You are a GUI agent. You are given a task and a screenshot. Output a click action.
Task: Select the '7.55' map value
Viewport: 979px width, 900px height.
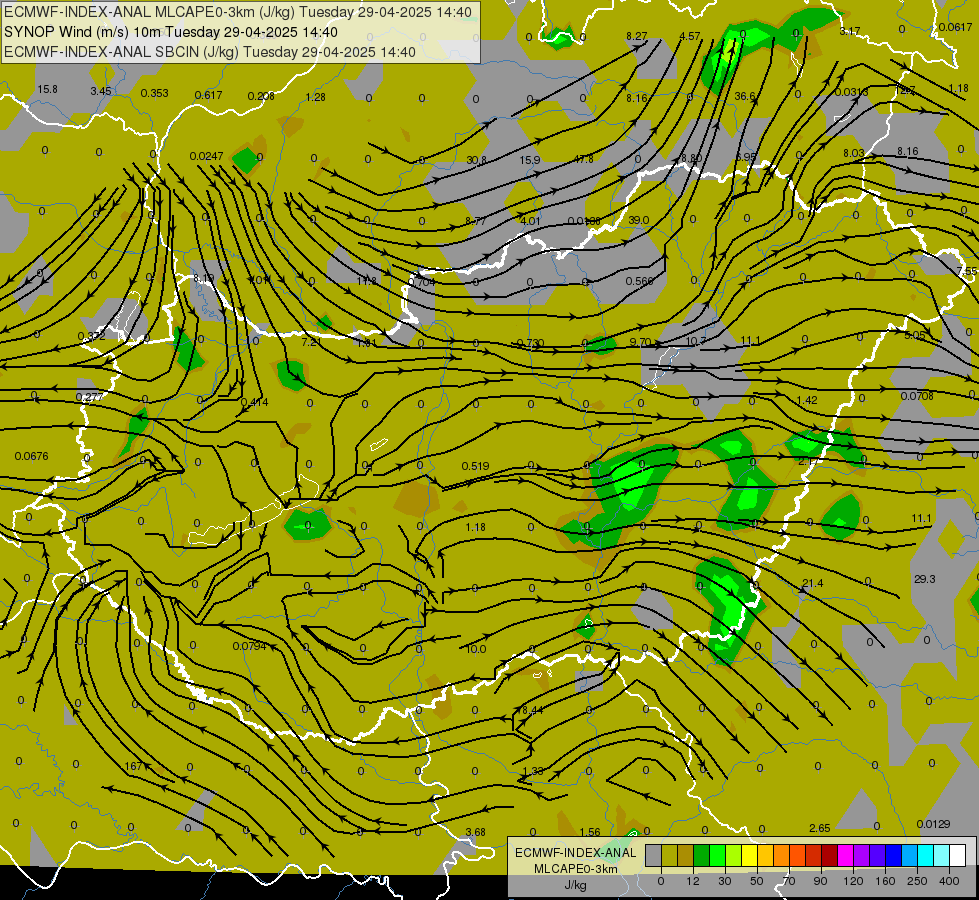[967, 271]
